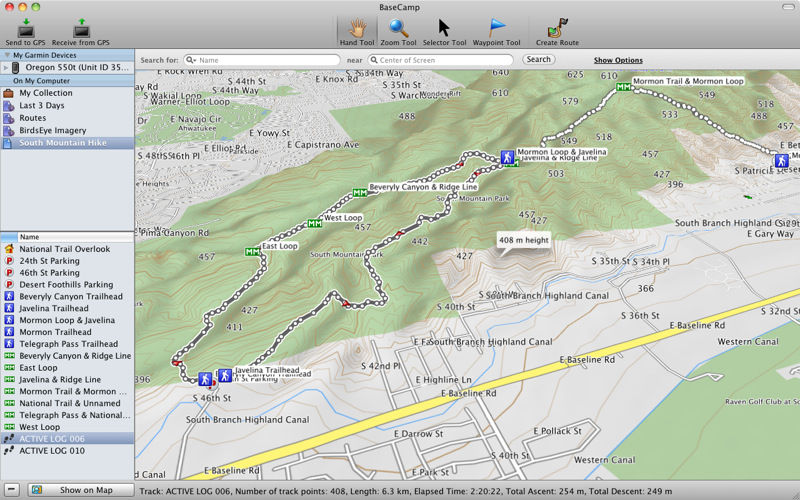Click the briefcase icon beside My Collection
Viewport: 800px width, 500px height.
point(8,93)
